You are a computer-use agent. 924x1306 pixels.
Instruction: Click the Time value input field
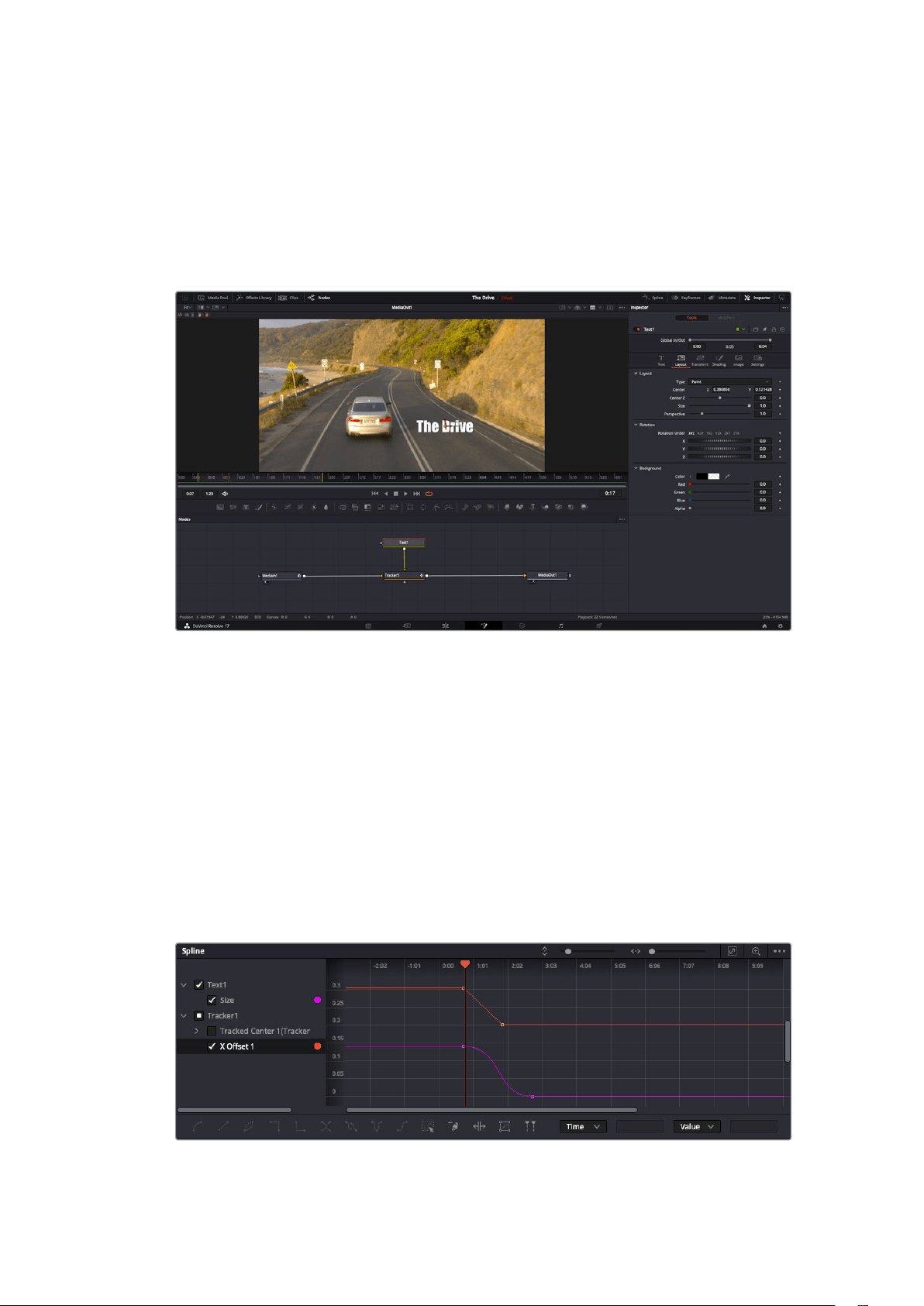coord(640,1127)
